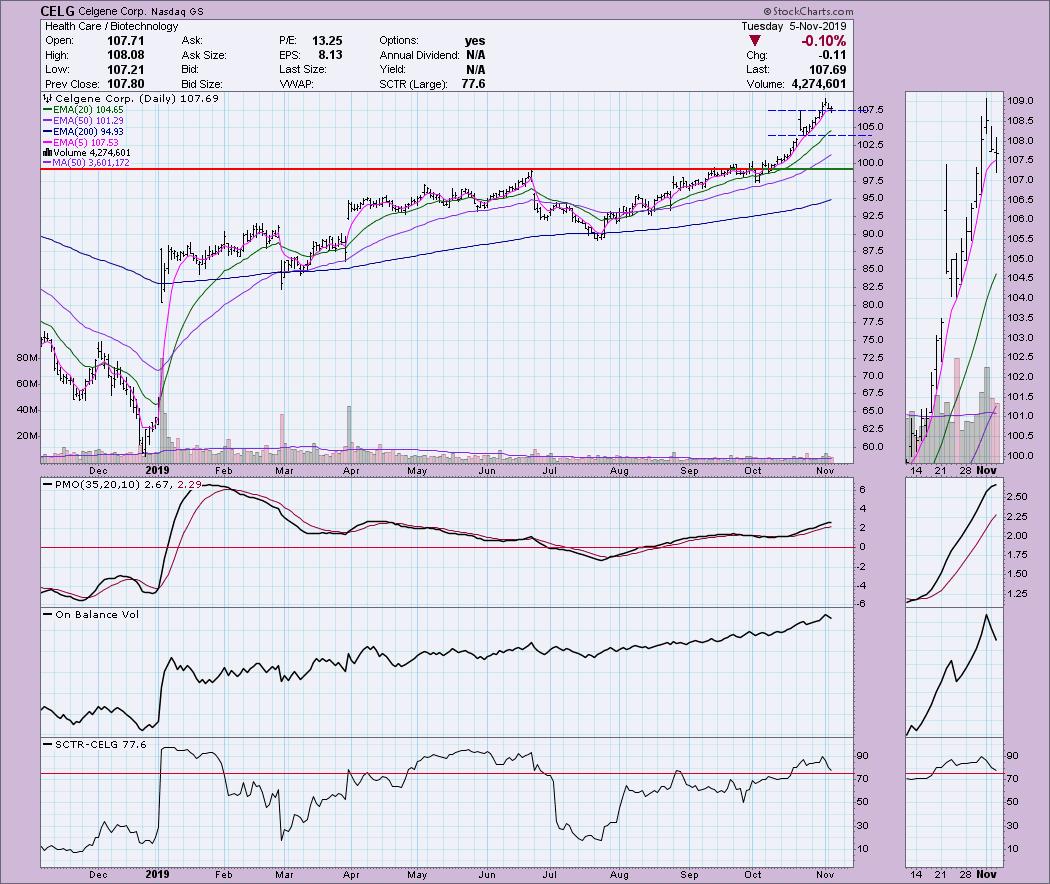Click the Health Care / Biotechnology sector text
Image resolution: width=1050 pixels, height=884 pixels.
pyautogui.click(x=111, y=26)
